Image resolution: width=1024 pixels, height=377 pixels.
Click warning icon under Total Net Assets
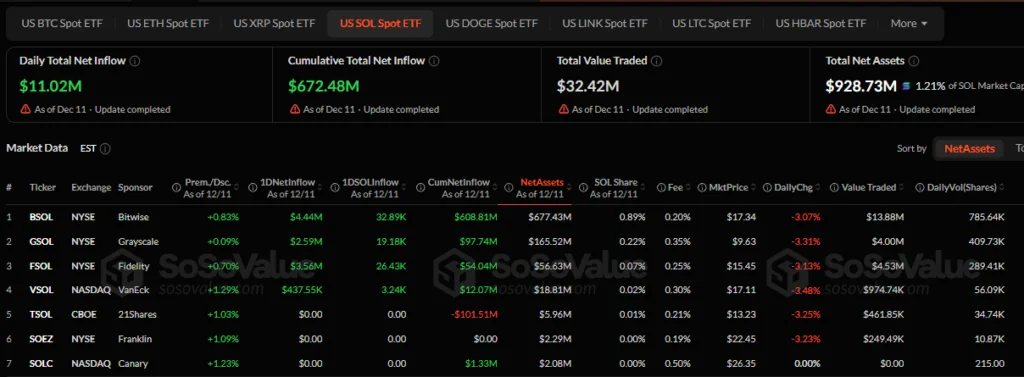pos(831,109)
